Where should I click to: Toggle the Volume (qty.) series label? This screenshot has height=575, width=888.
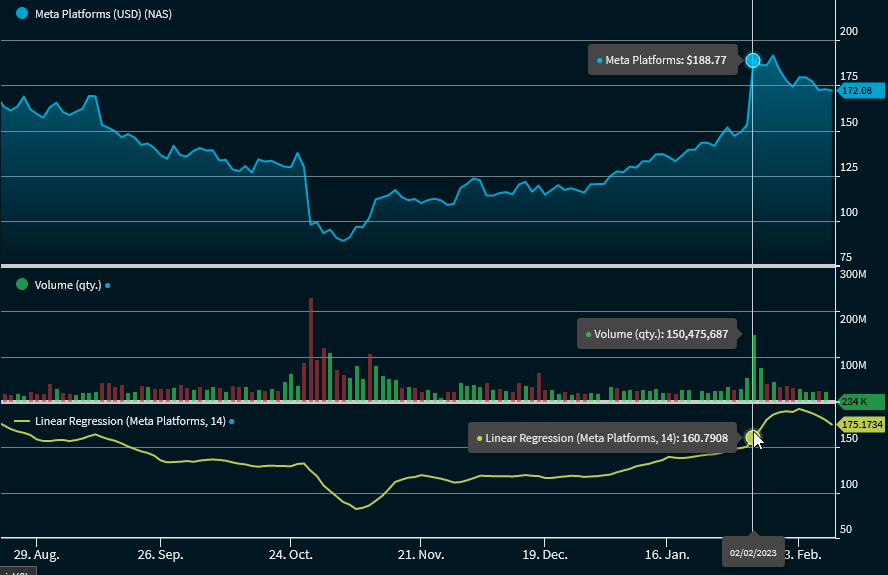[67, 285]
